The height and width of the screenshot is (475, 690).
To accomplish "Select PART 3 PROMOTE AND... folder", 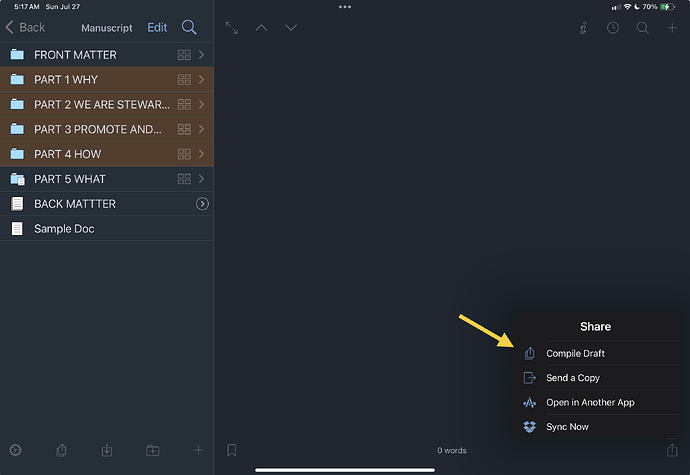I will [107, 129].
